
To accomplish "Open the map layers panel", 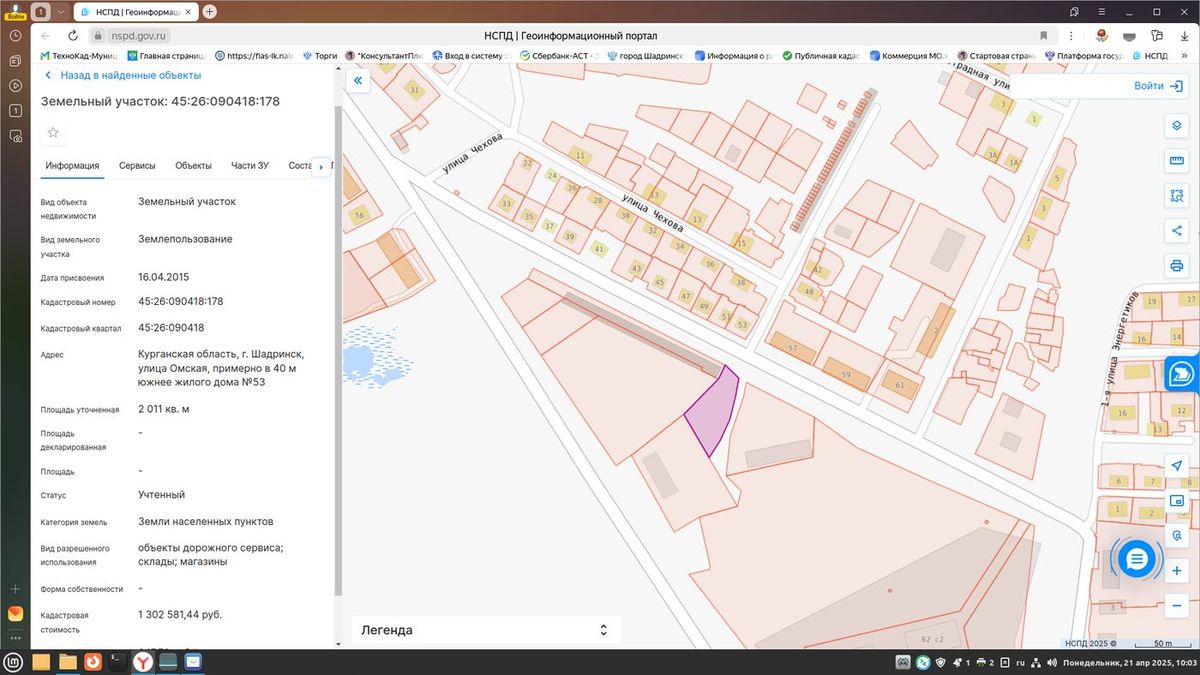I will [1176, 126].
